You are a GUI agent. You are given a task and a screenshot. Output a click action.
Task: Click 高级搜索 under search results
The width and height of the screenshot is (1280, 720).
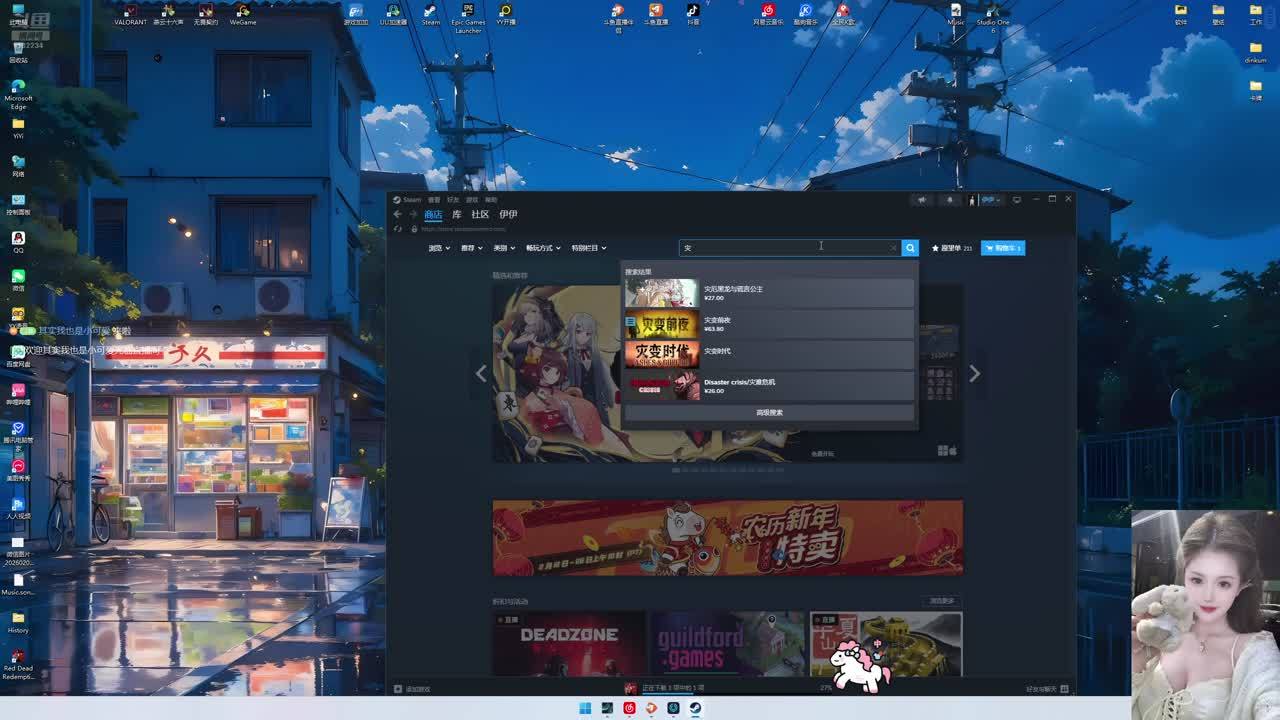click(x=769, y=412)
